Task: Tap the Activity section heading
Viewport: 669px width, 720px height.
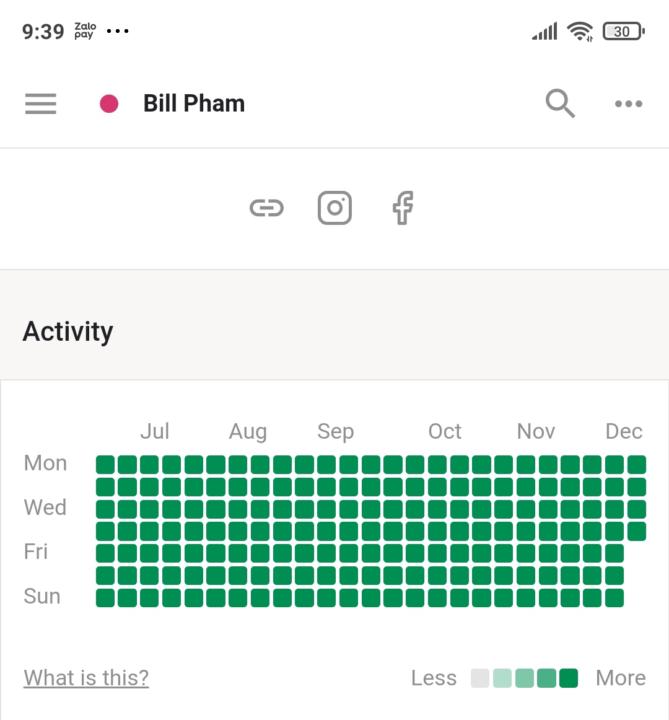Action: [x=68, y=331]
